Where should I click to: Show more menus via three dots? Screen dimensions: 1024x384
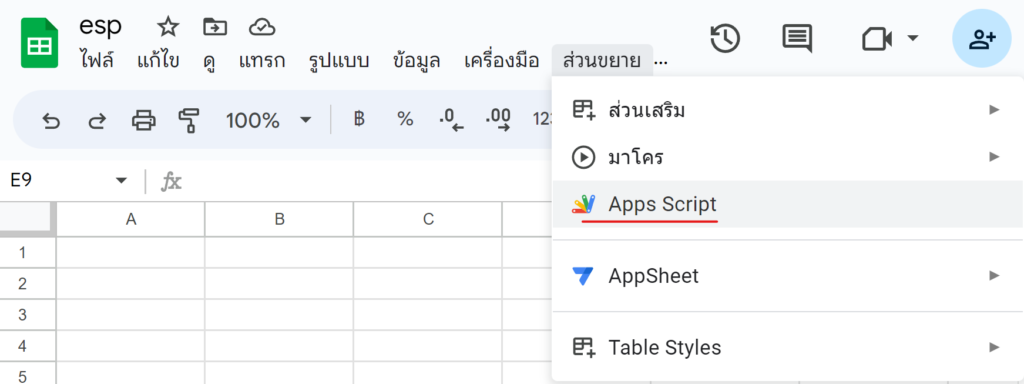[661, 62]
